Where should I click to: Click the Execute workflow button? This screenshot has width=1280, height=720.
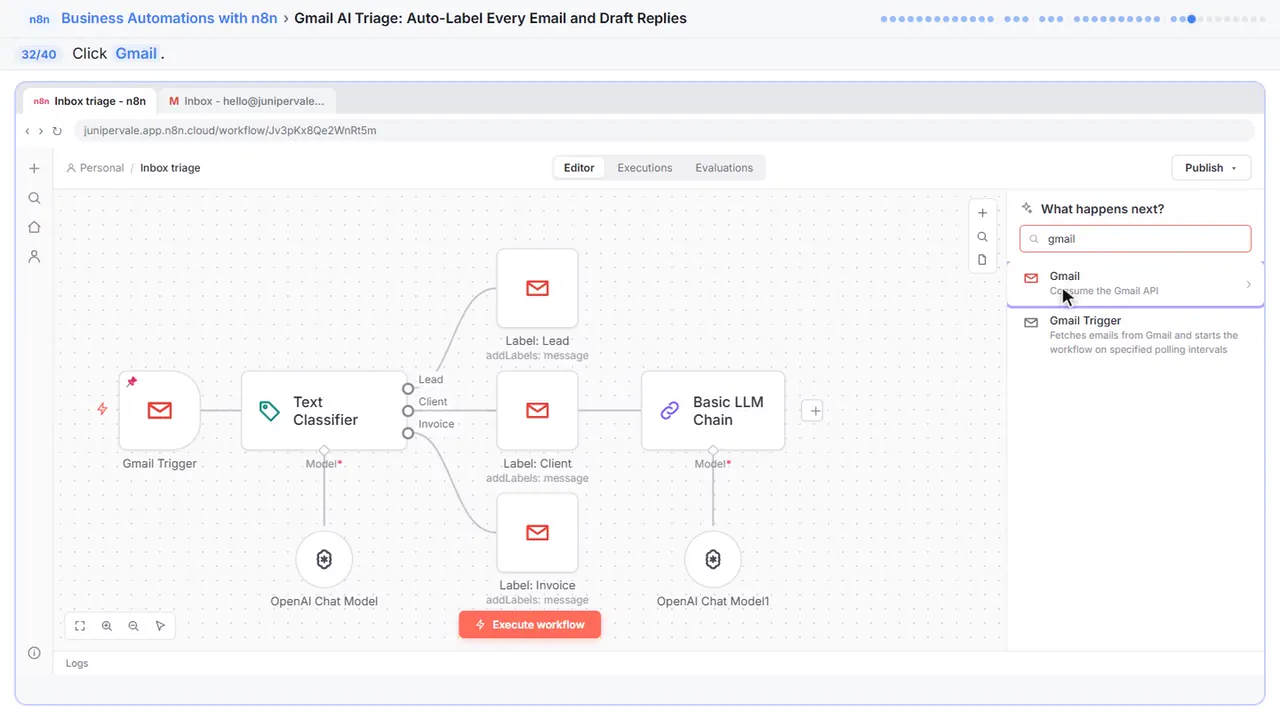pyautogui.click(x=530, y=625)
